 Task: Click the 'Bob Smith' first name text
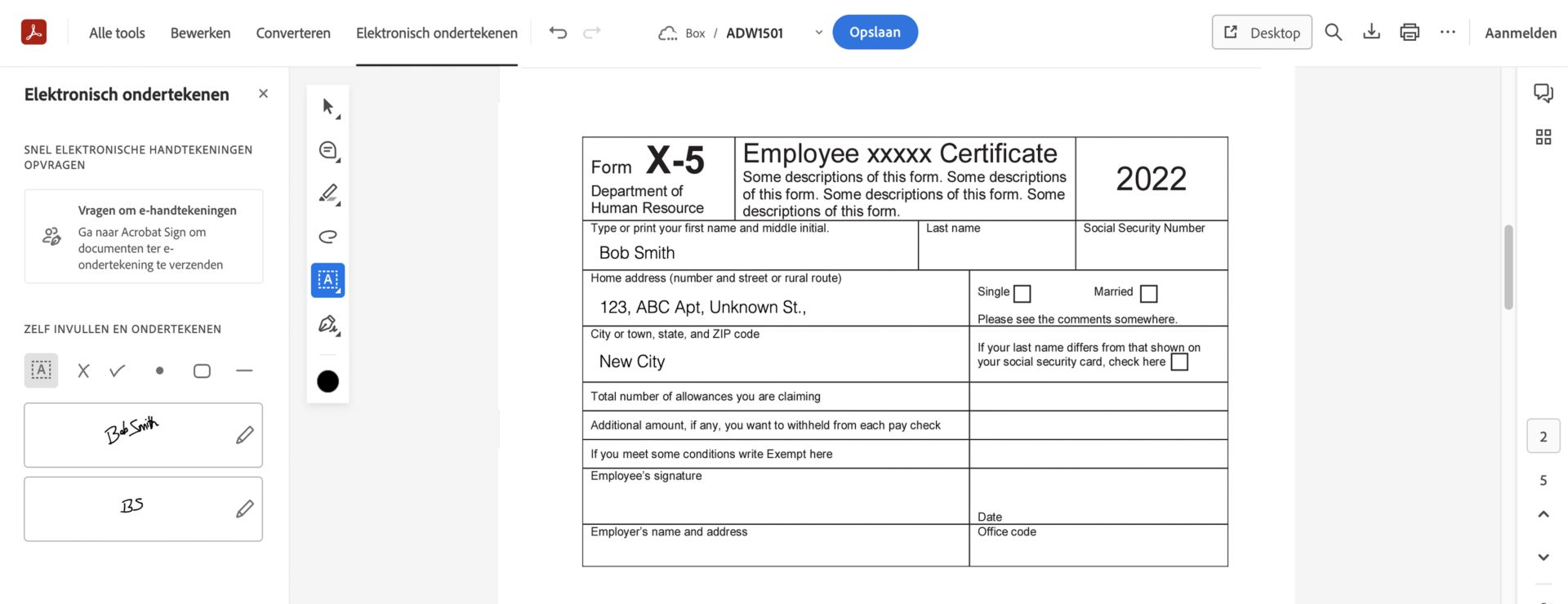[x=637, y=253]
